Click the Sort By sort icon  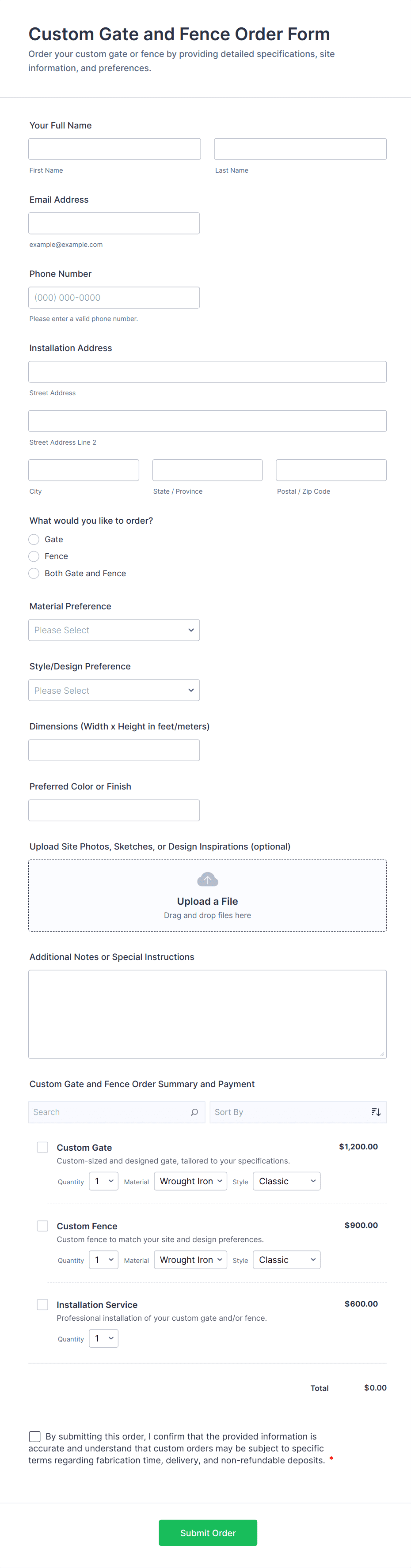(376, 1112)
